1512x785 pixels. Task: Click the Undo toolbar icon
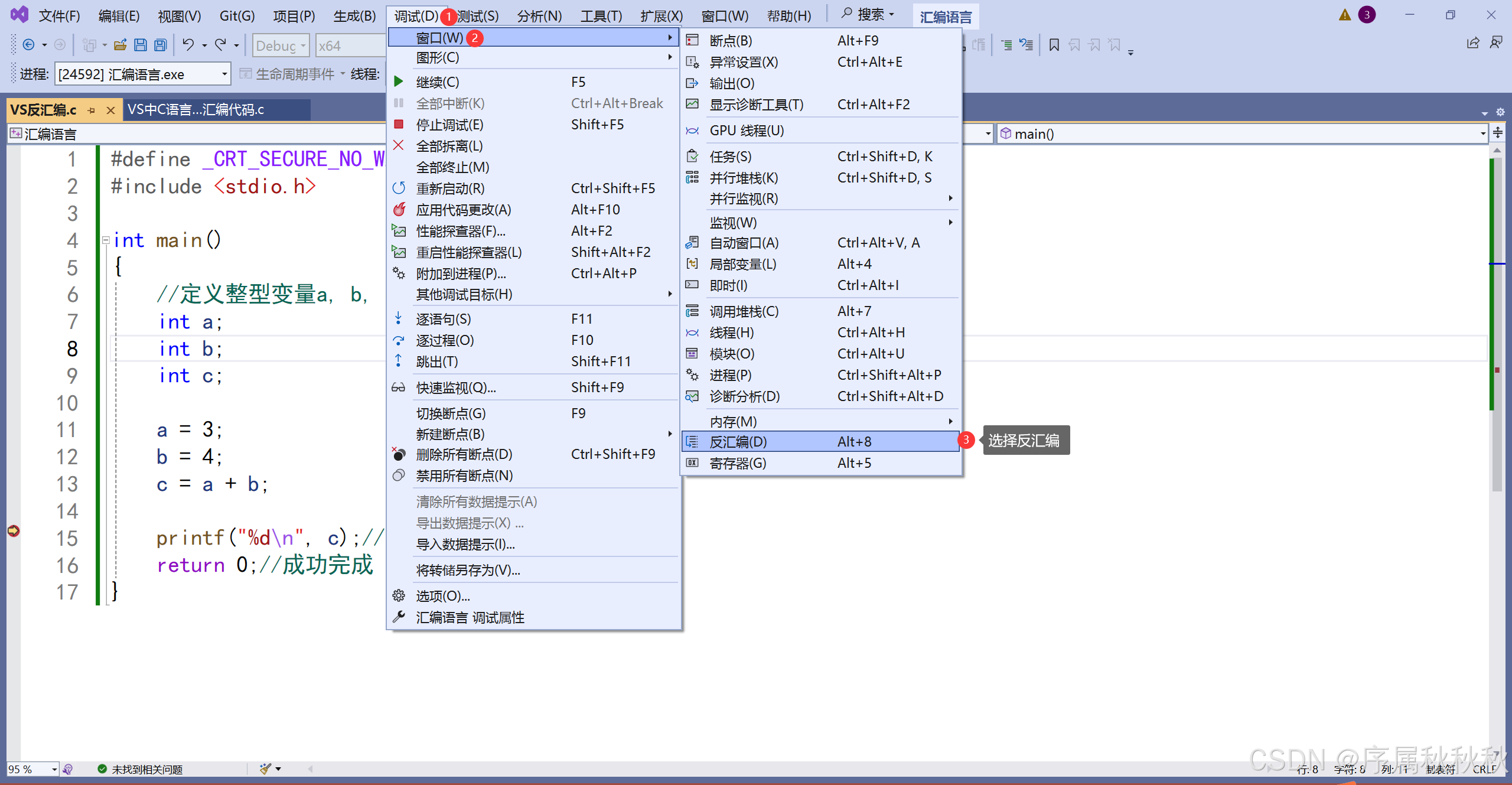pyautogui.click(x=188, y=45)
